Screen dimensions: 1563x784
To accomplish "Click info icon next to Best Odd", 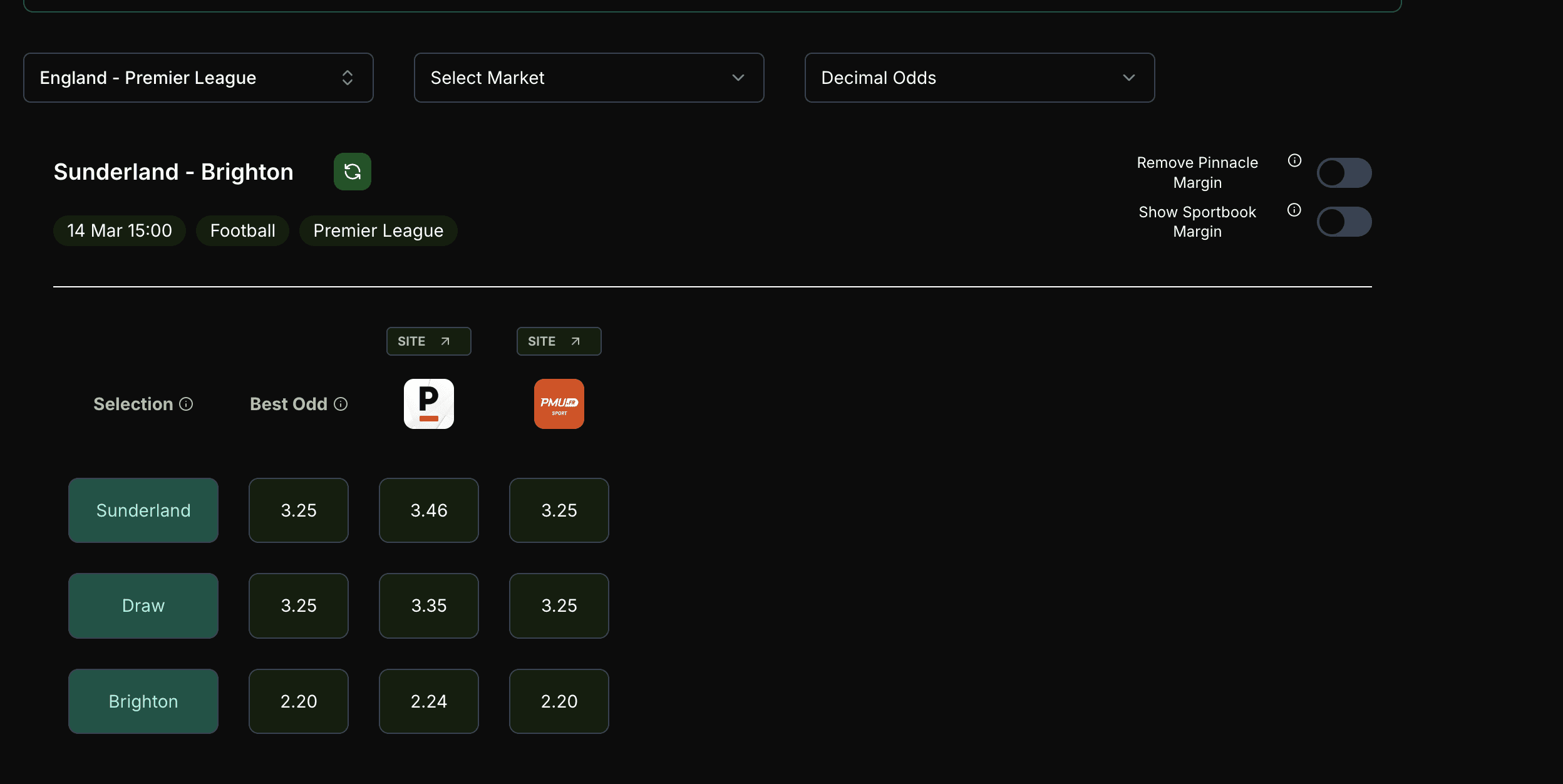I will [341, 404].
